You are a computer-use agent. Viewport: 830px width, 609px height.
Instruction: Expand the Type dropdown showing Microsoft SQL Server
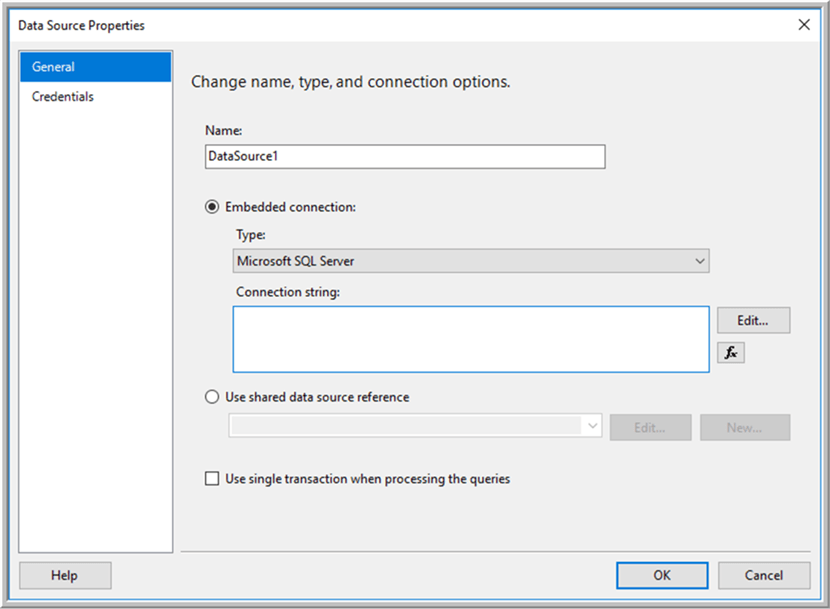pyautogui.click(x=470, y=261)
